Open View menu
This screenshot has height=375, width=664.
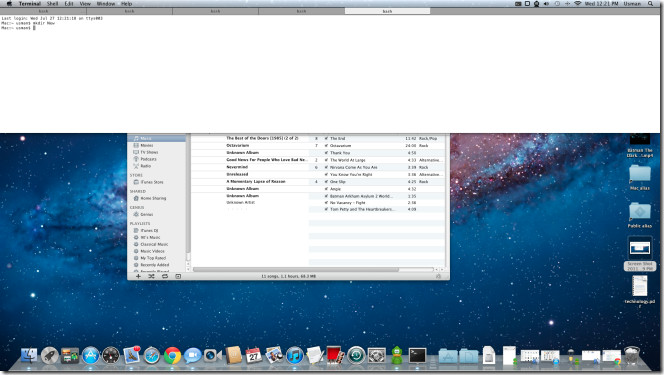85,3
